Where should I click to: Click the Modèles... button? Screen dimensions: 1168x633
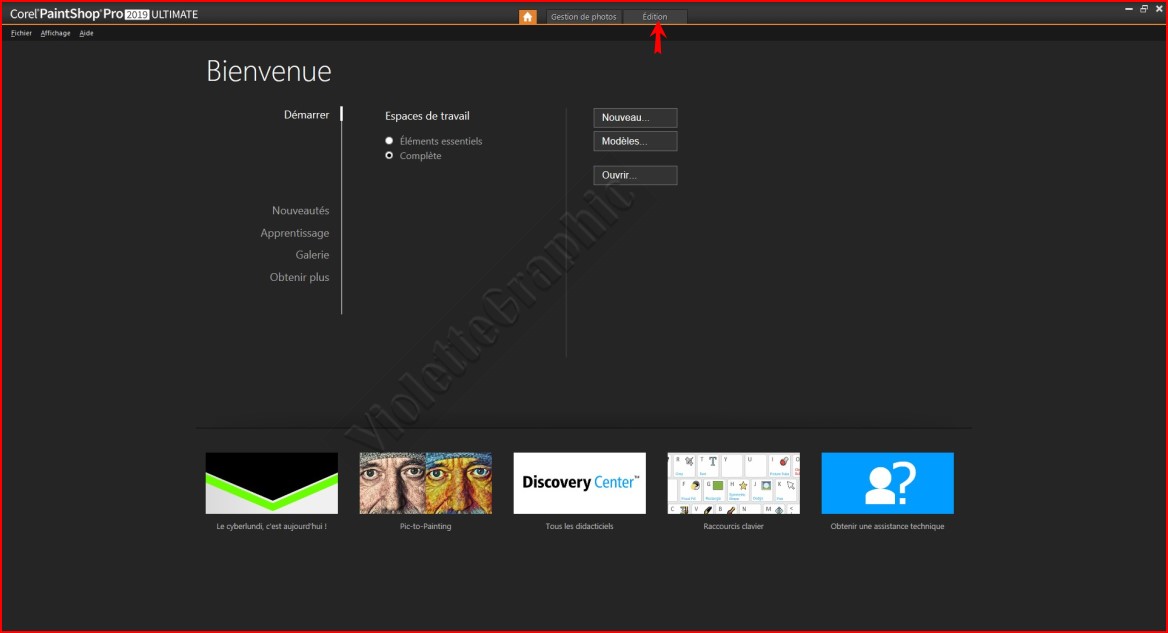[x=635, y=141]
